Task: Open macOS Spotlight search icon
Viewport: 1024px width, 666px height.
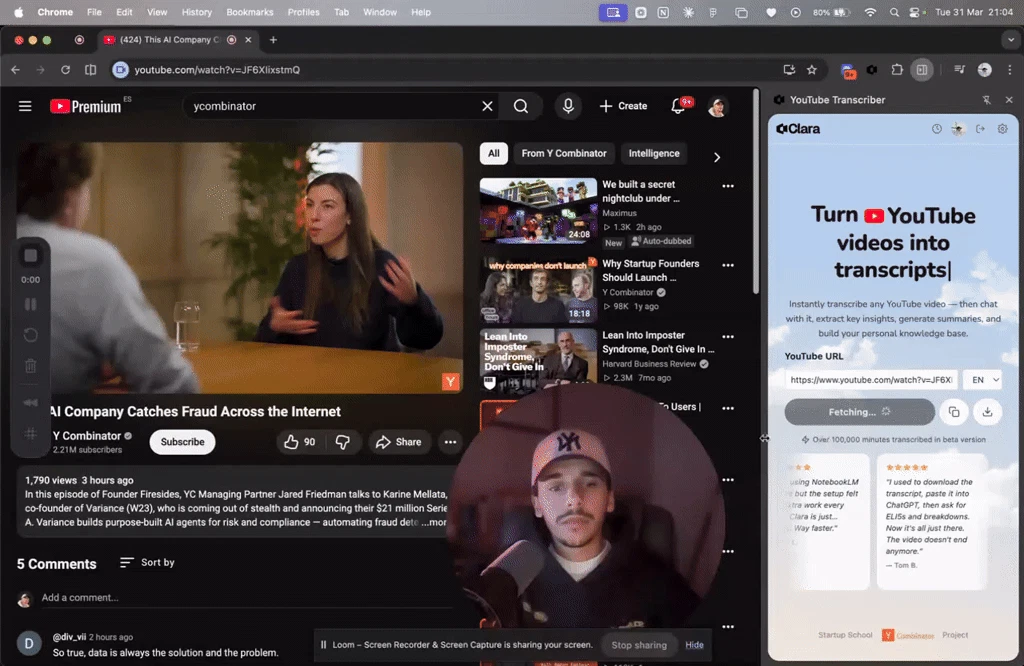Action: pos(893,12)
